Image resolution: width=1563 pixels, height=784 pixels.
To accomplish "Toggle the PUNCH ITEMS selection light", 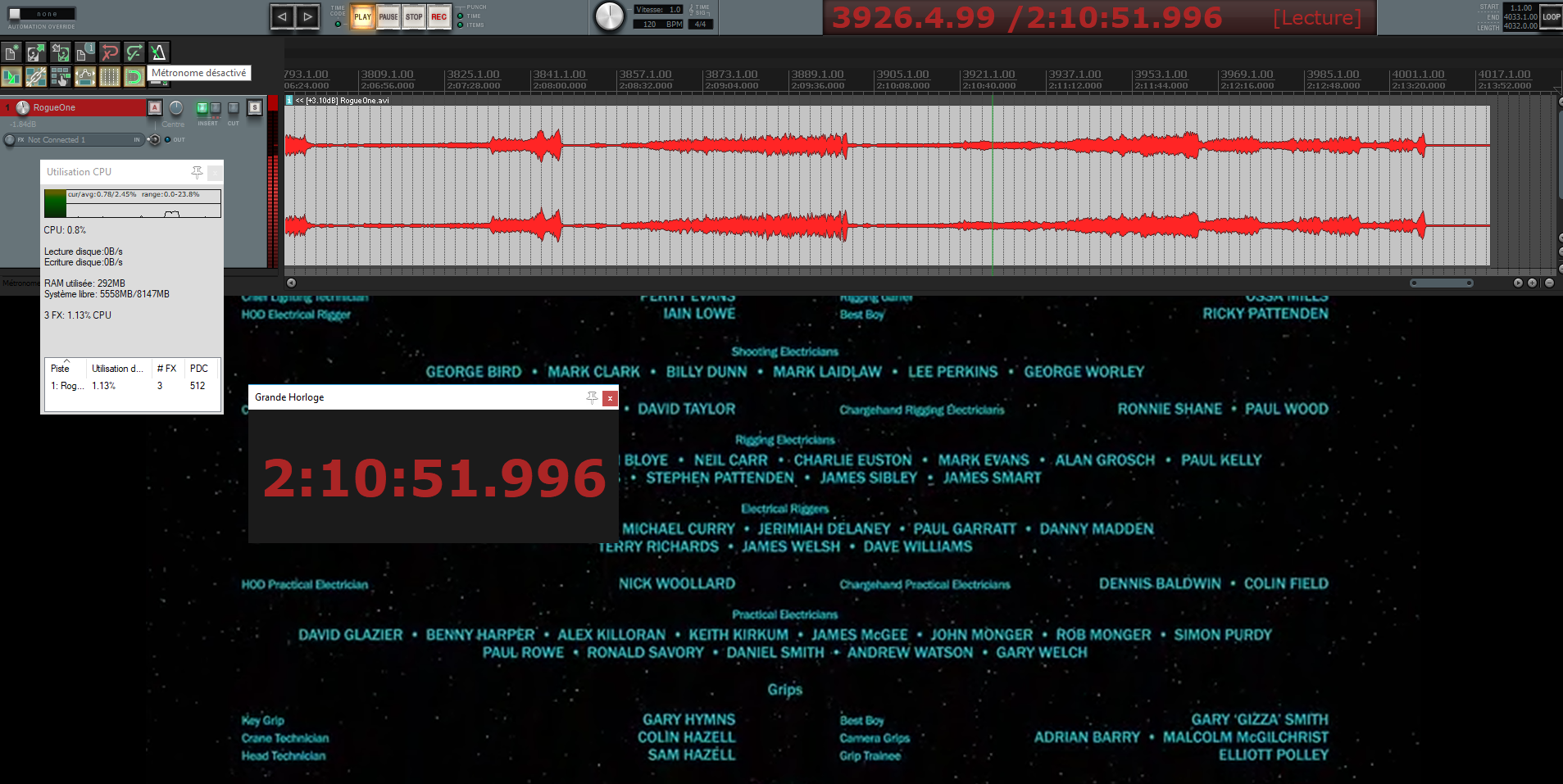I will point(461,25).
